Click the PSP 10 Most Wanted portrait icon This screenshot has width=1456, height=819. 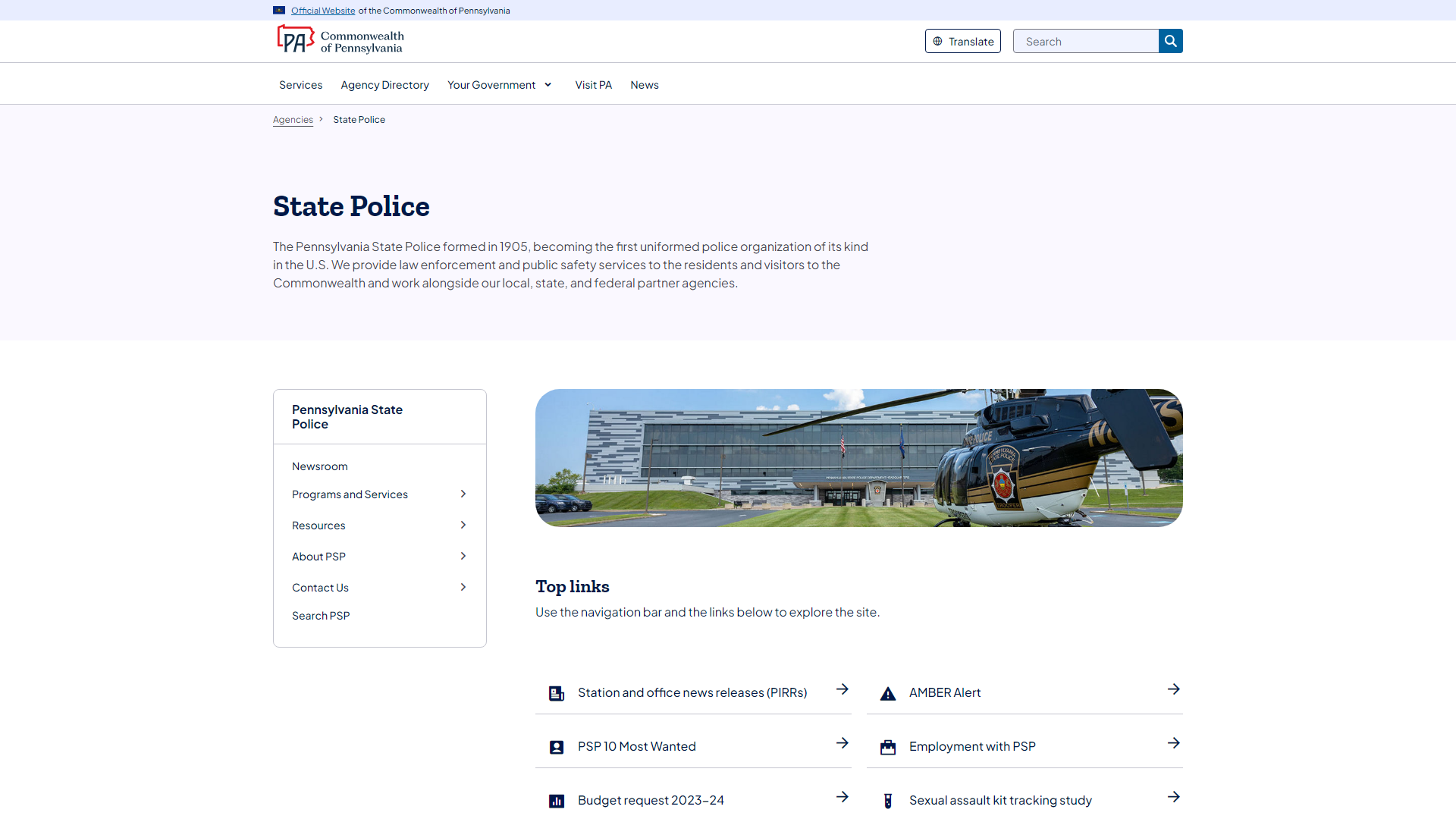point(557,747)
